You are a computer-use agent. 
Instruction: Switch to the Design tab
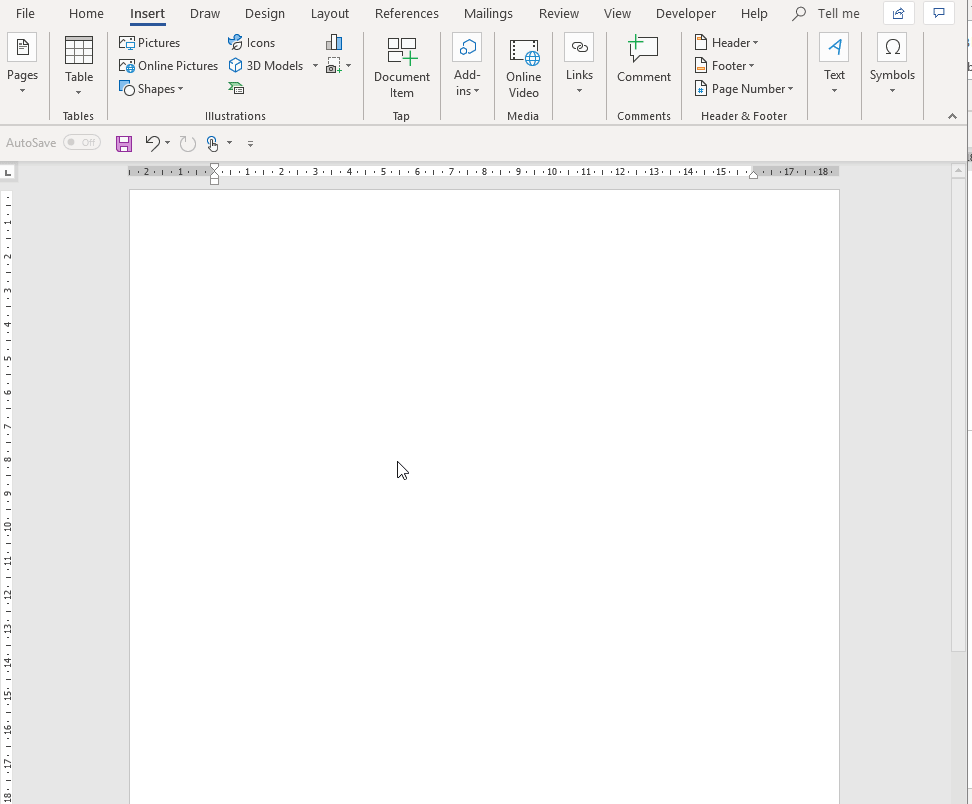(x=264, y=13)
